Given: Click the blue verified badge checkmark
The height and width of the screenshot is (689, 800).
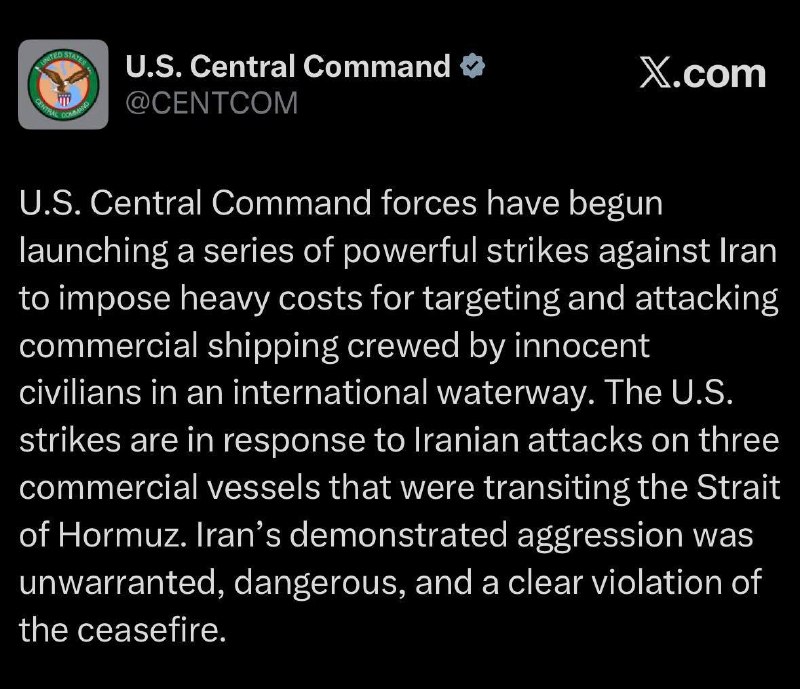Looking at the screenshot, I should (472, 65).
